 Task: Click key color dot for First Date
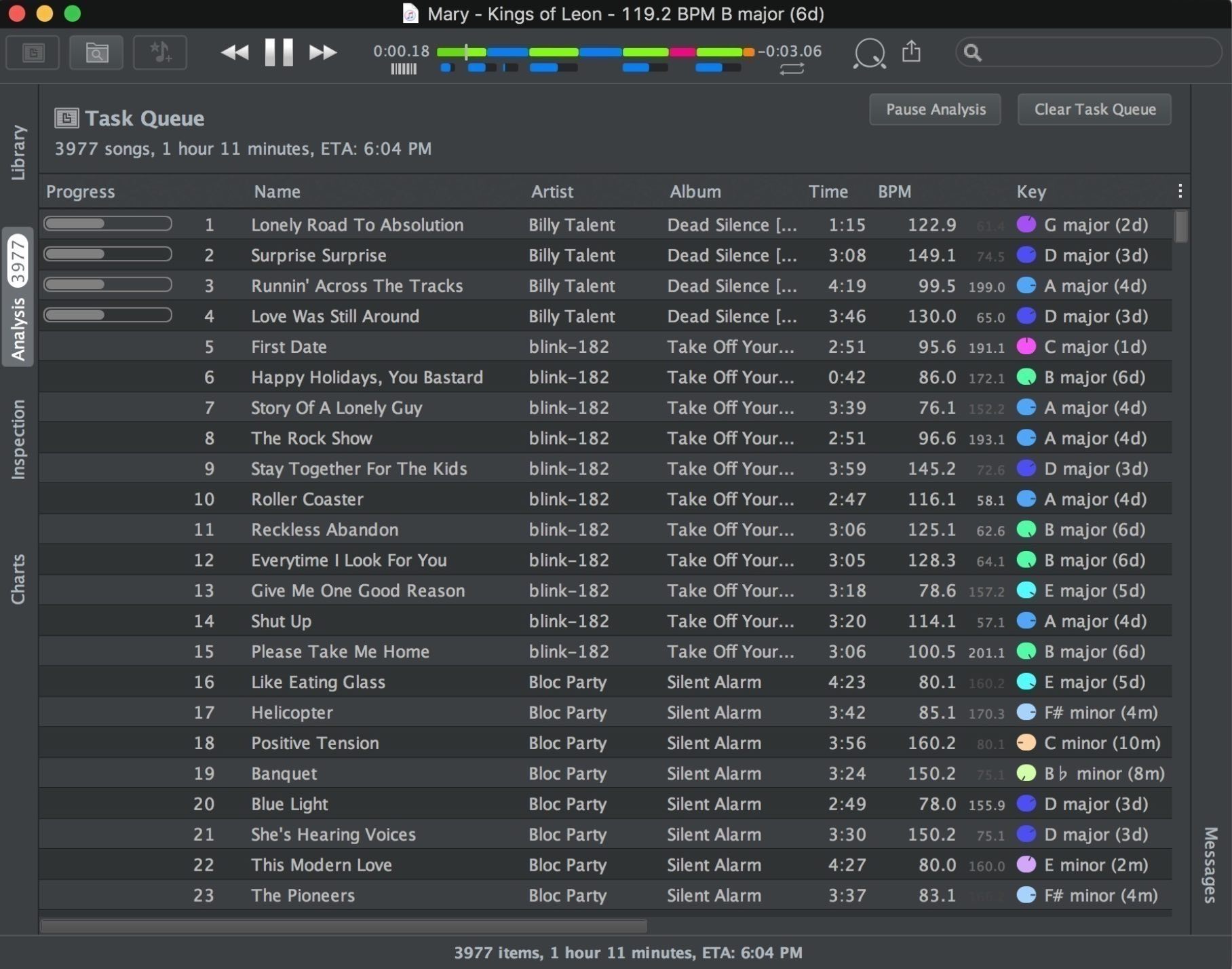click(1026, 346)
